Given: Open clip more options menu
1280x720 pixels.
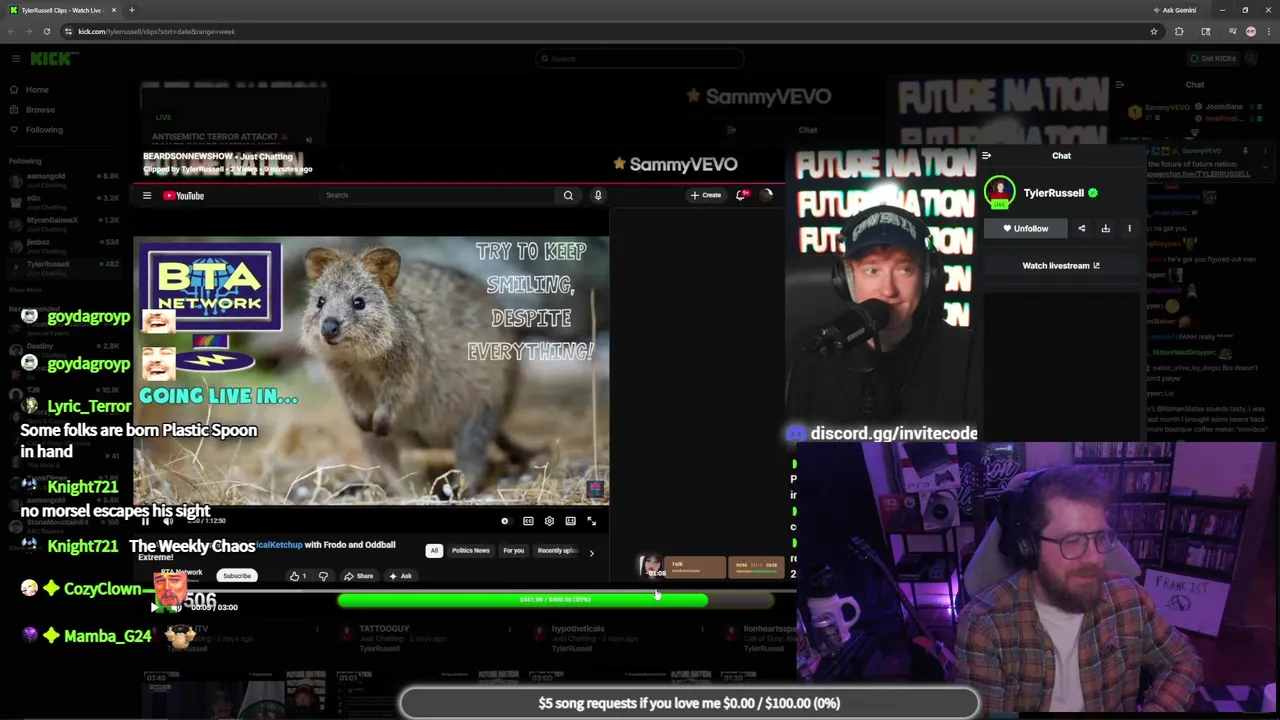Looking at the screenshot, I should click(x=1129, y=229).
